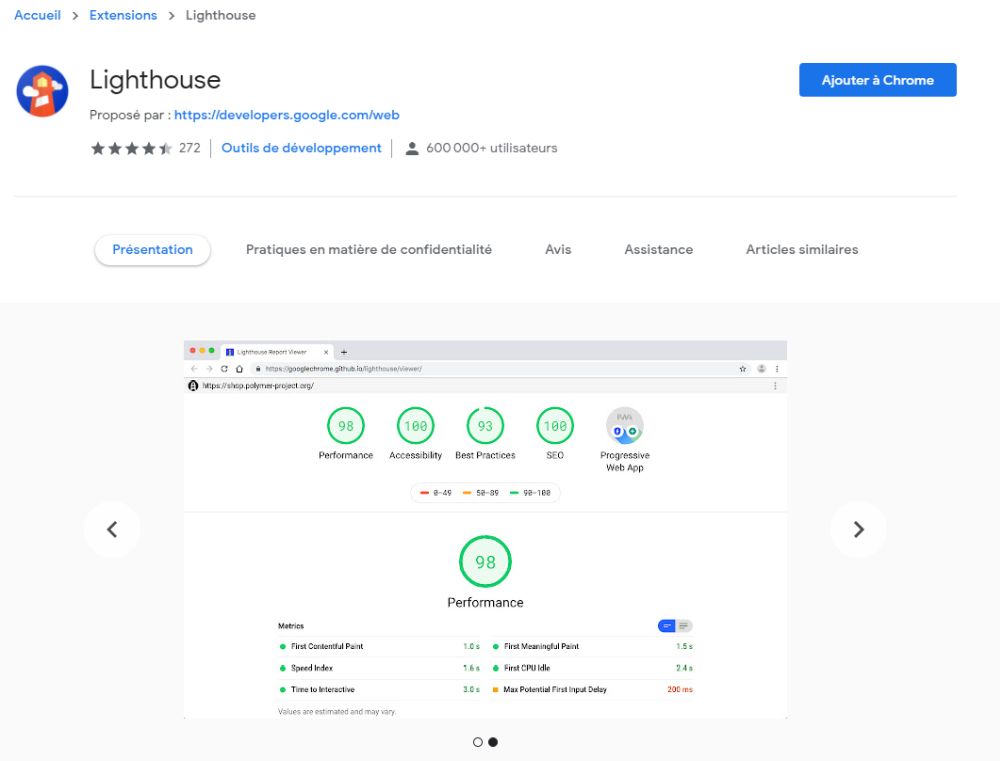The width and height of the screenshot is (1000, 761).
Task: Select the second carousel dot indicator
Action: tap(493, 742)
